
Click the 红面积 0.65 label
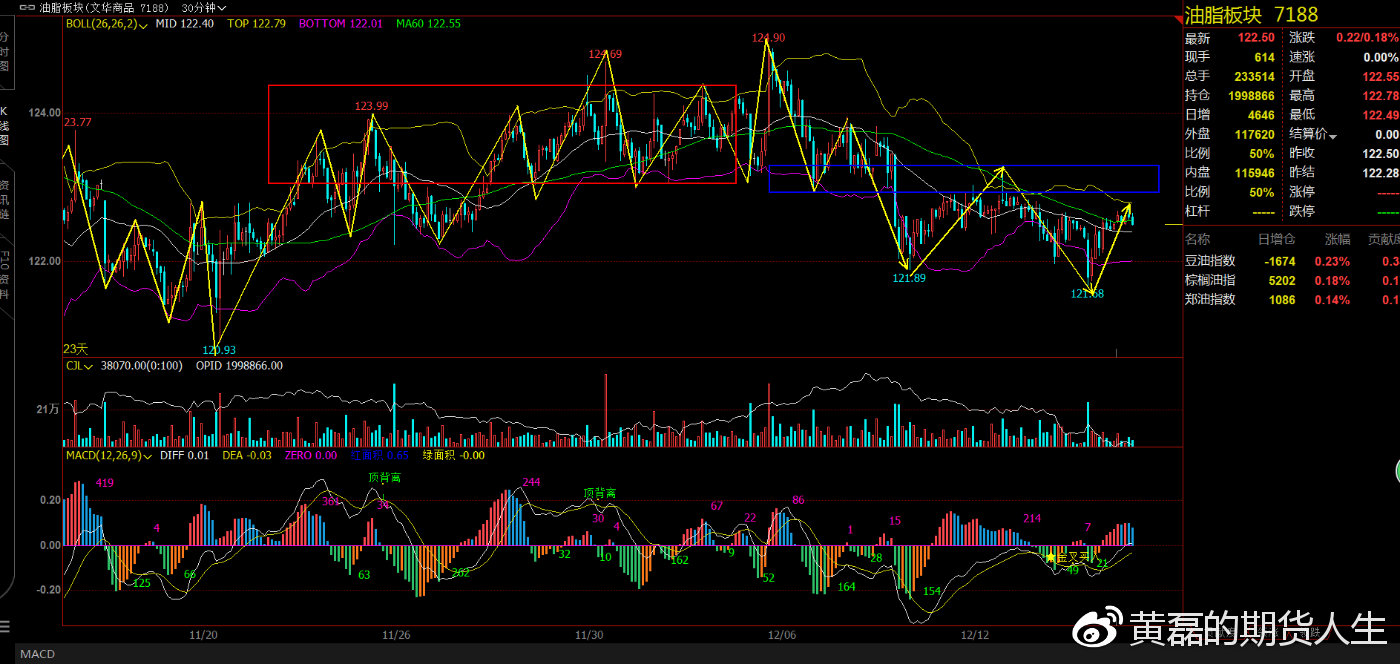point(380,455)
